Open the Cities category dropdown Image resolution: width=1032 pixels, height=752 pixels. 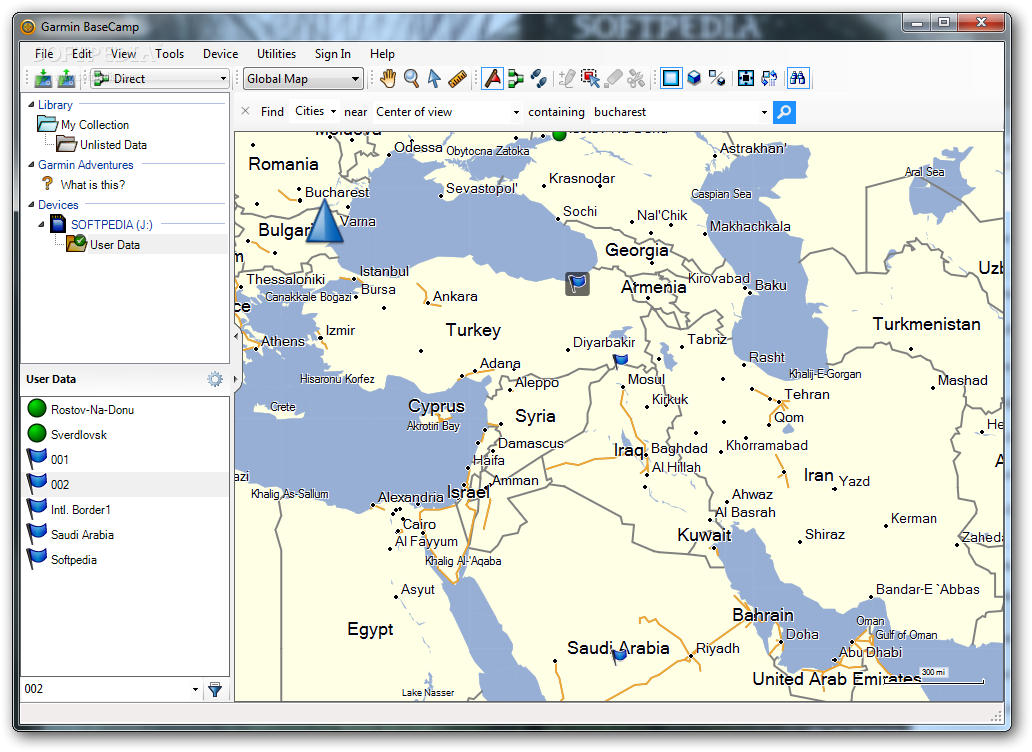315,111
